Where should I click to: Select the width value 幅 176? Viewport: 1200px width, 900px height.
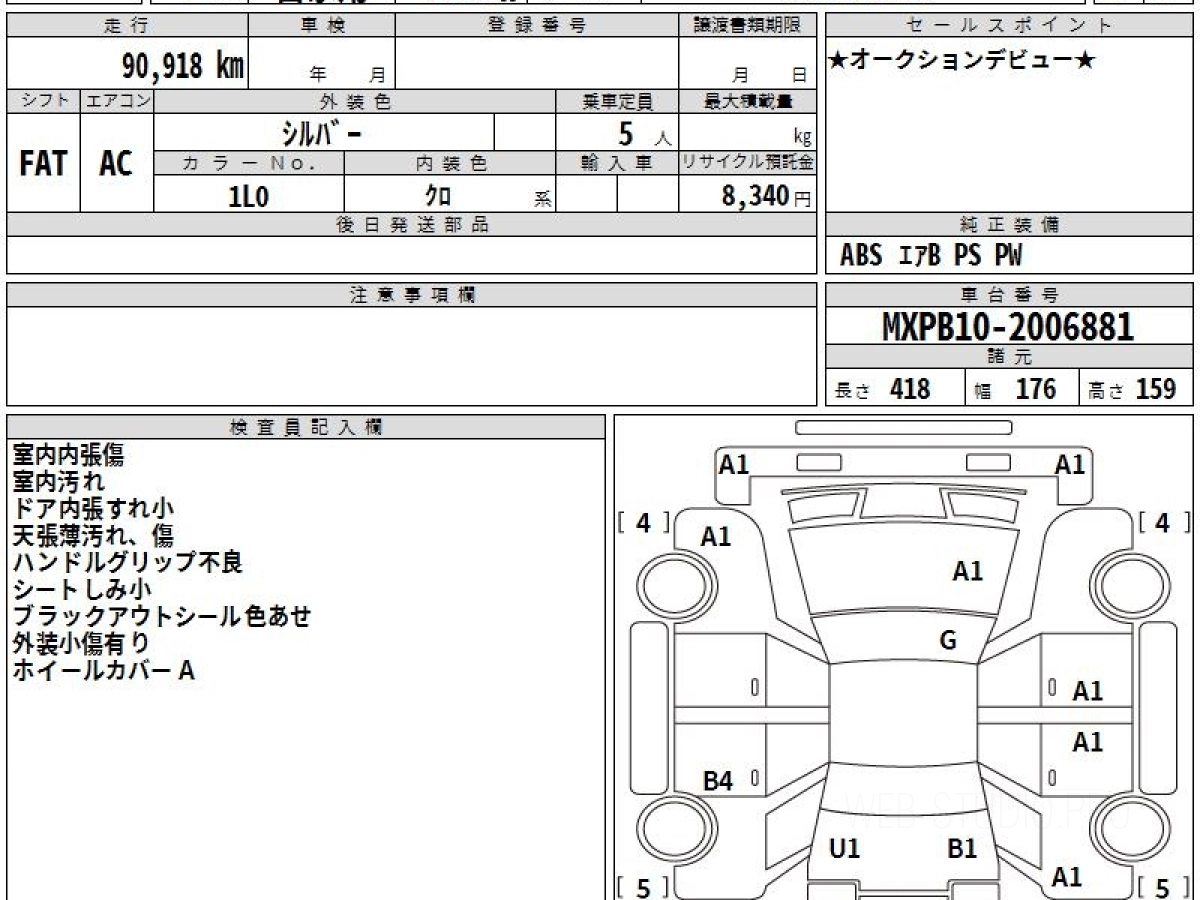pos(1016,389)
